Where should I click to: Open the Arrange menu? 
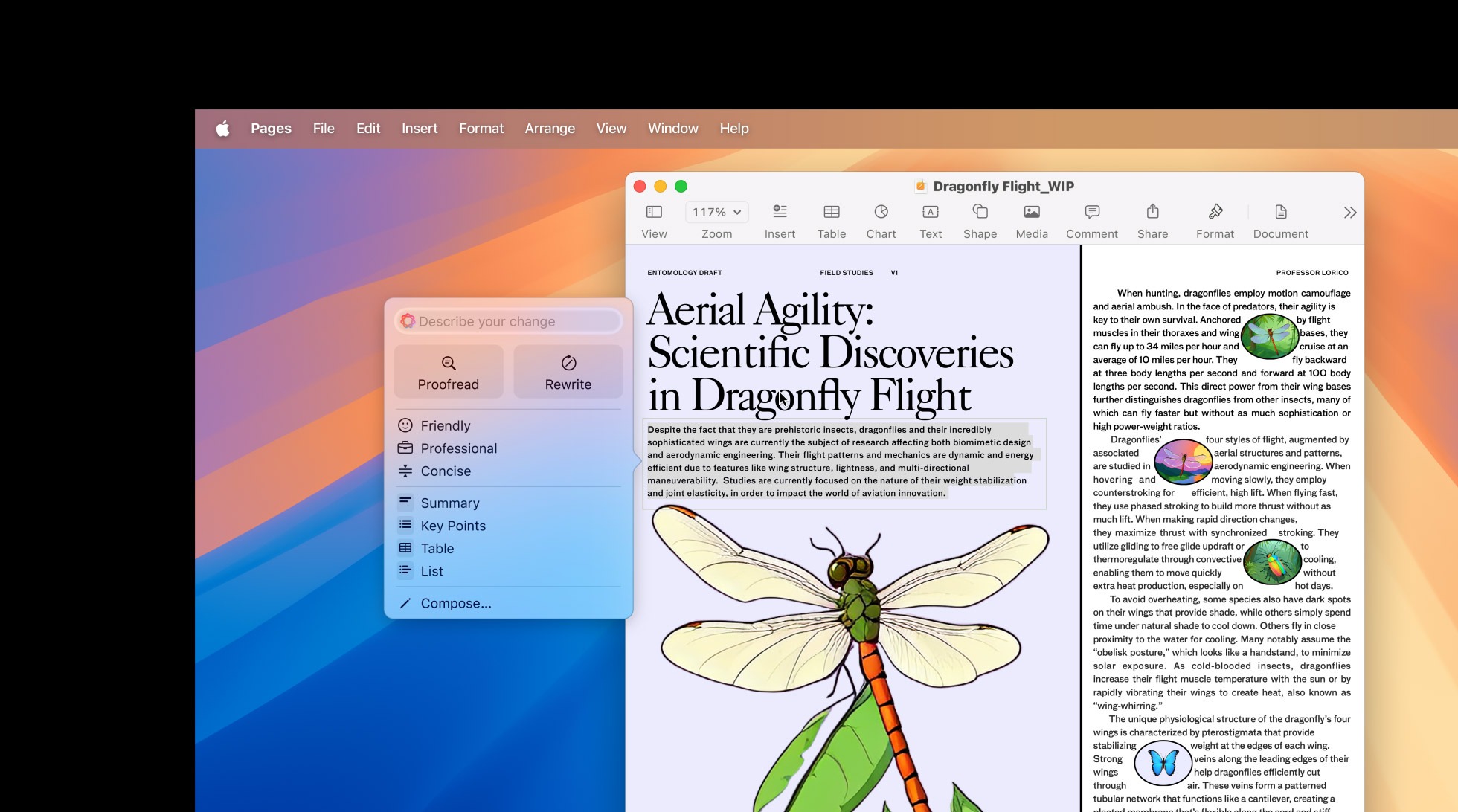[x=549, y=129]
